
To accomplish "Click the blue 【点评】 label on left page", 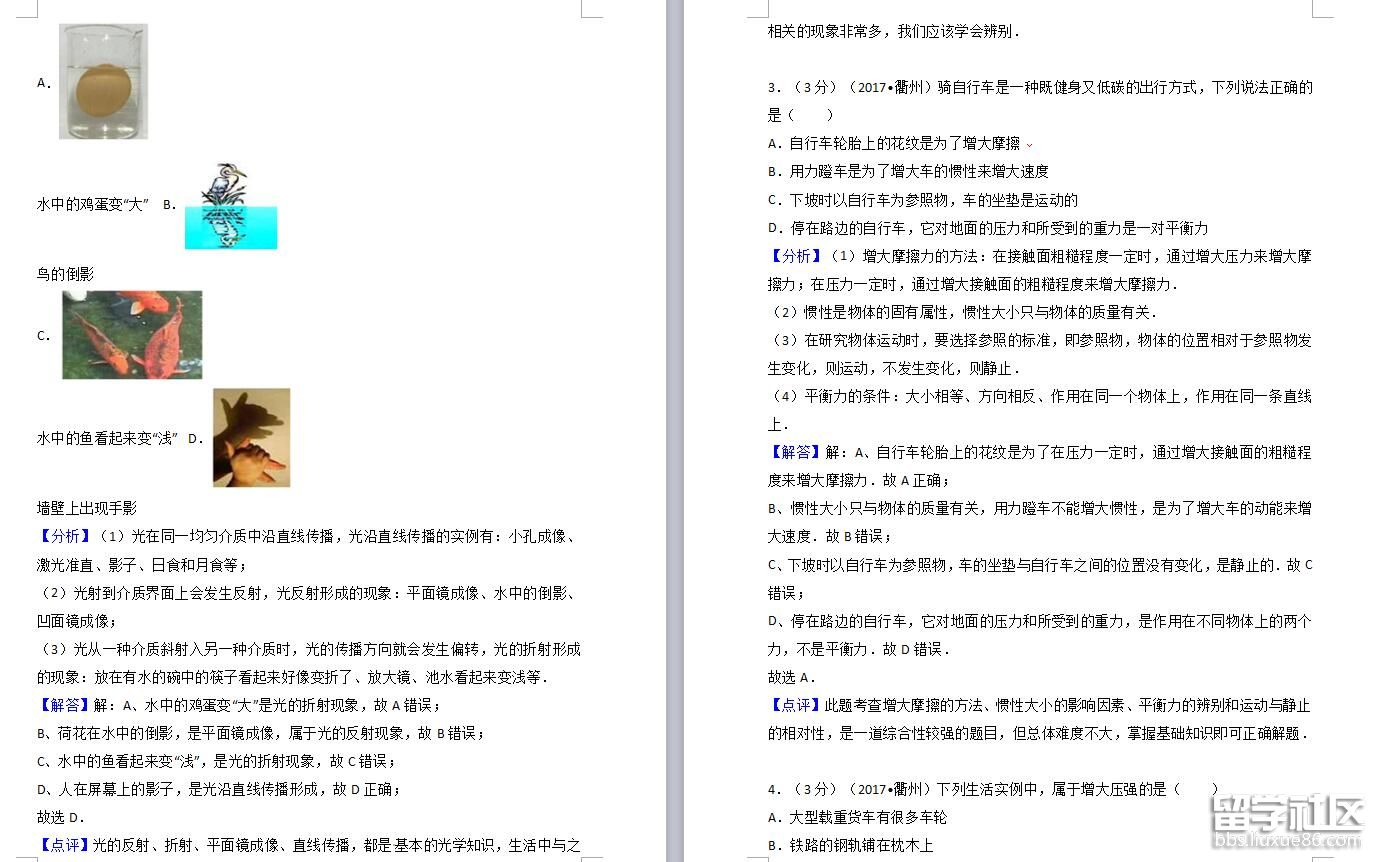I will pos(65,845).
